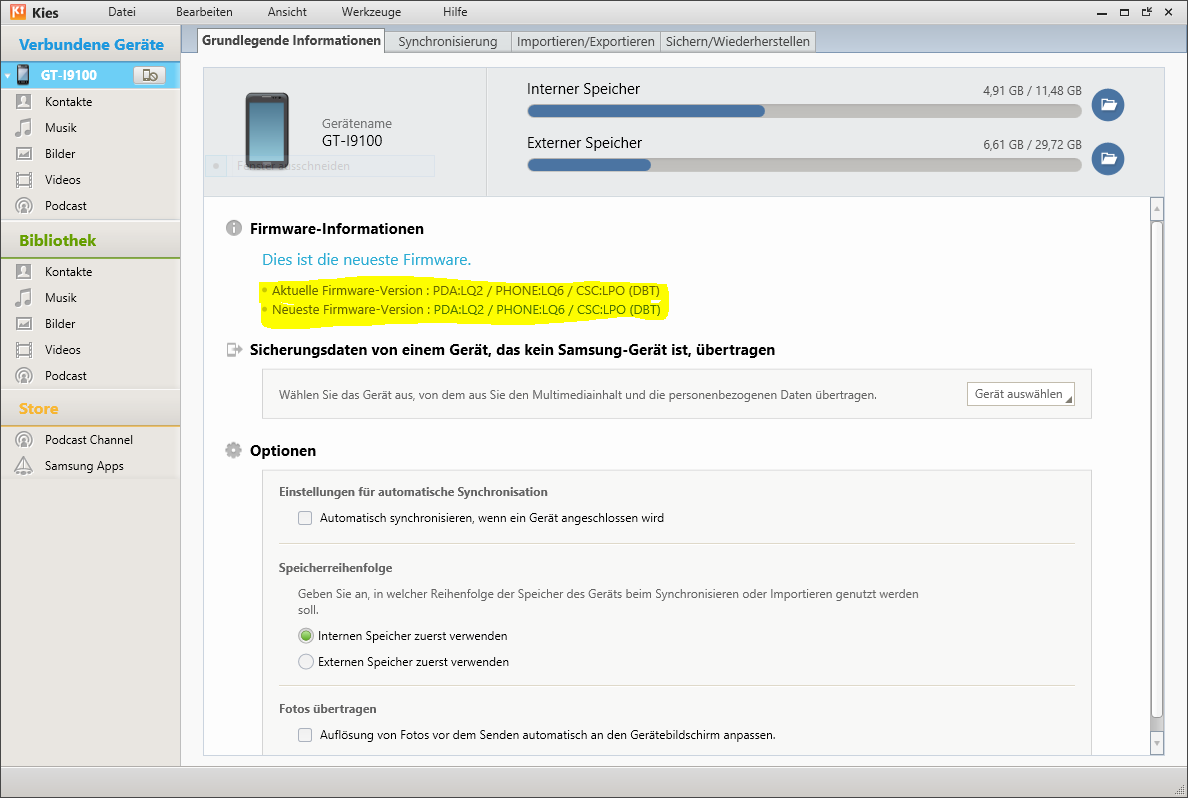Click the Sicherungsdaten transfer icon

click(234, 349)
